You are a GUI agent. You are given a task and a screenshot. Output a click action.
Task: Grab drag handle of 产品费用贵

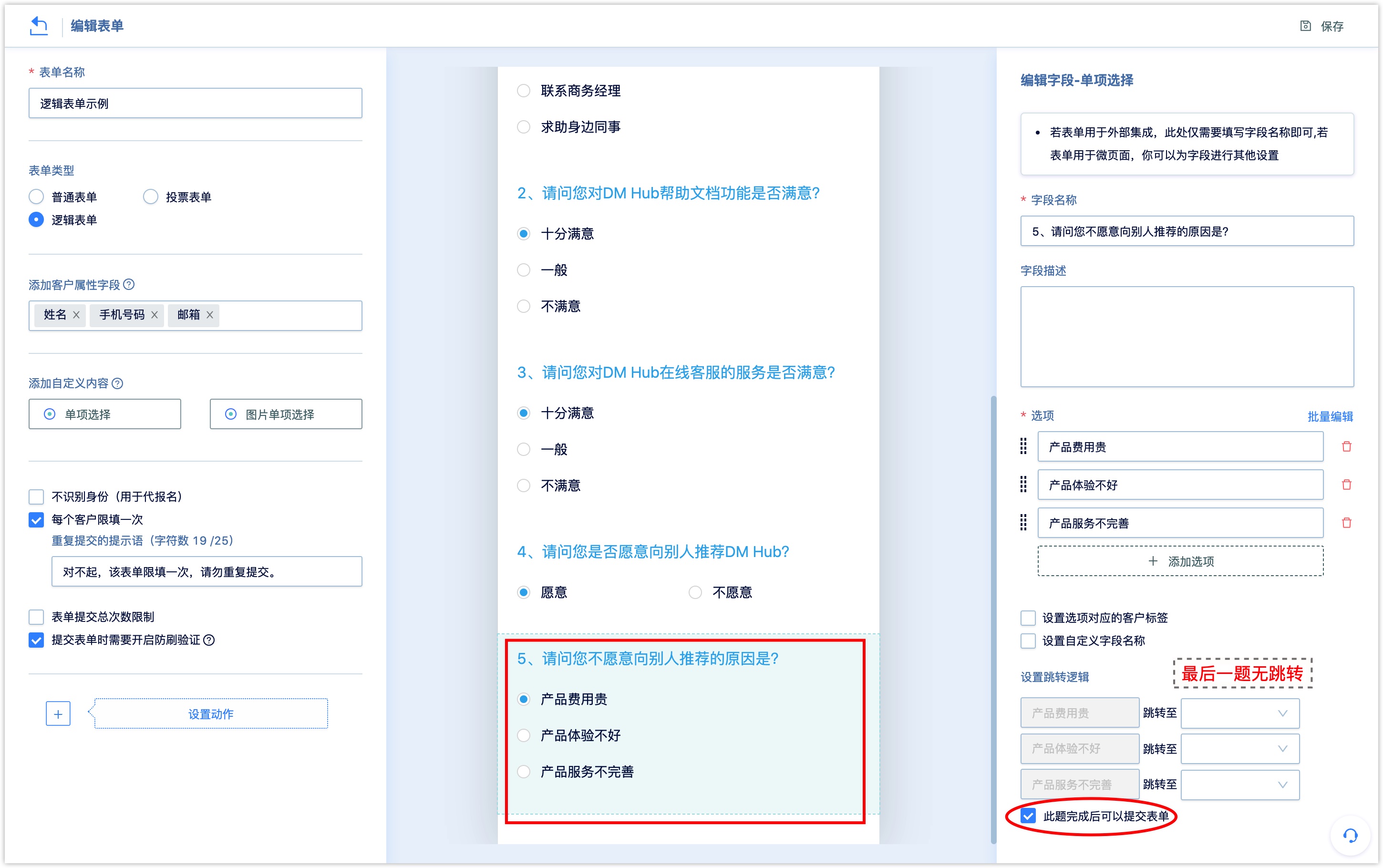1023,446
